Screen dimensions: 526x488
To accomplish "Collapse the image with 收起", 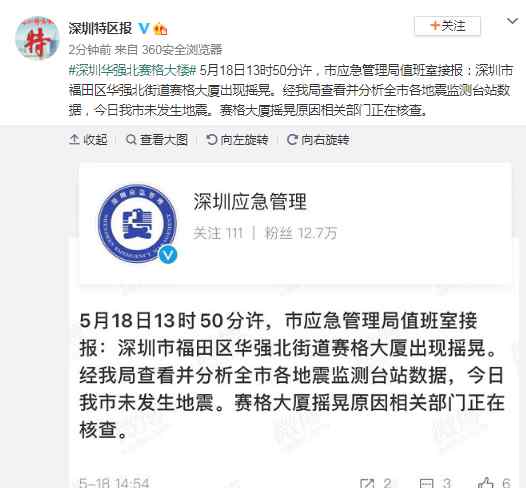I will (x=88, y=140).
